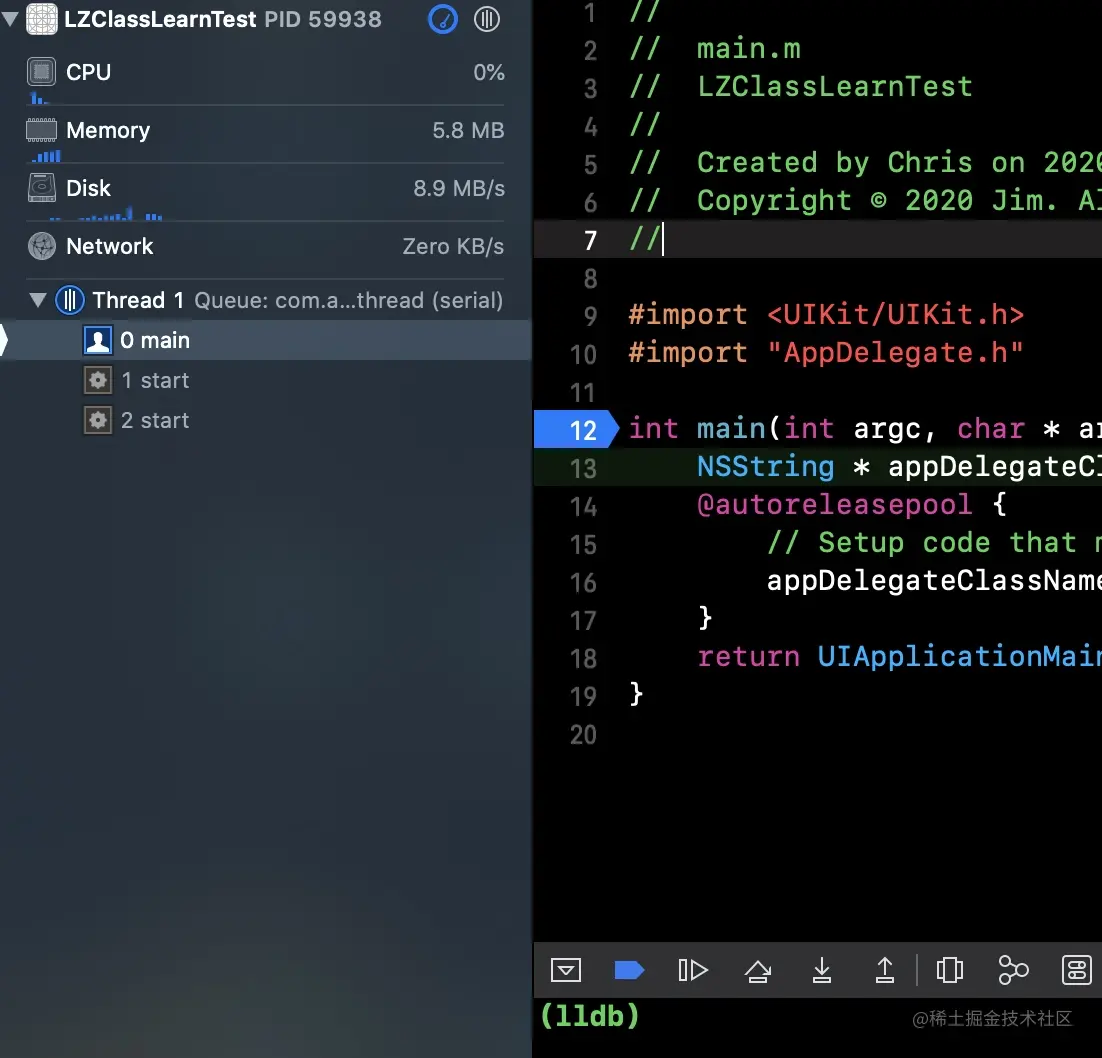Screen dimensions: 1102x1058
Task: Click line number 7 in the gutter
Action: point(590,240)
